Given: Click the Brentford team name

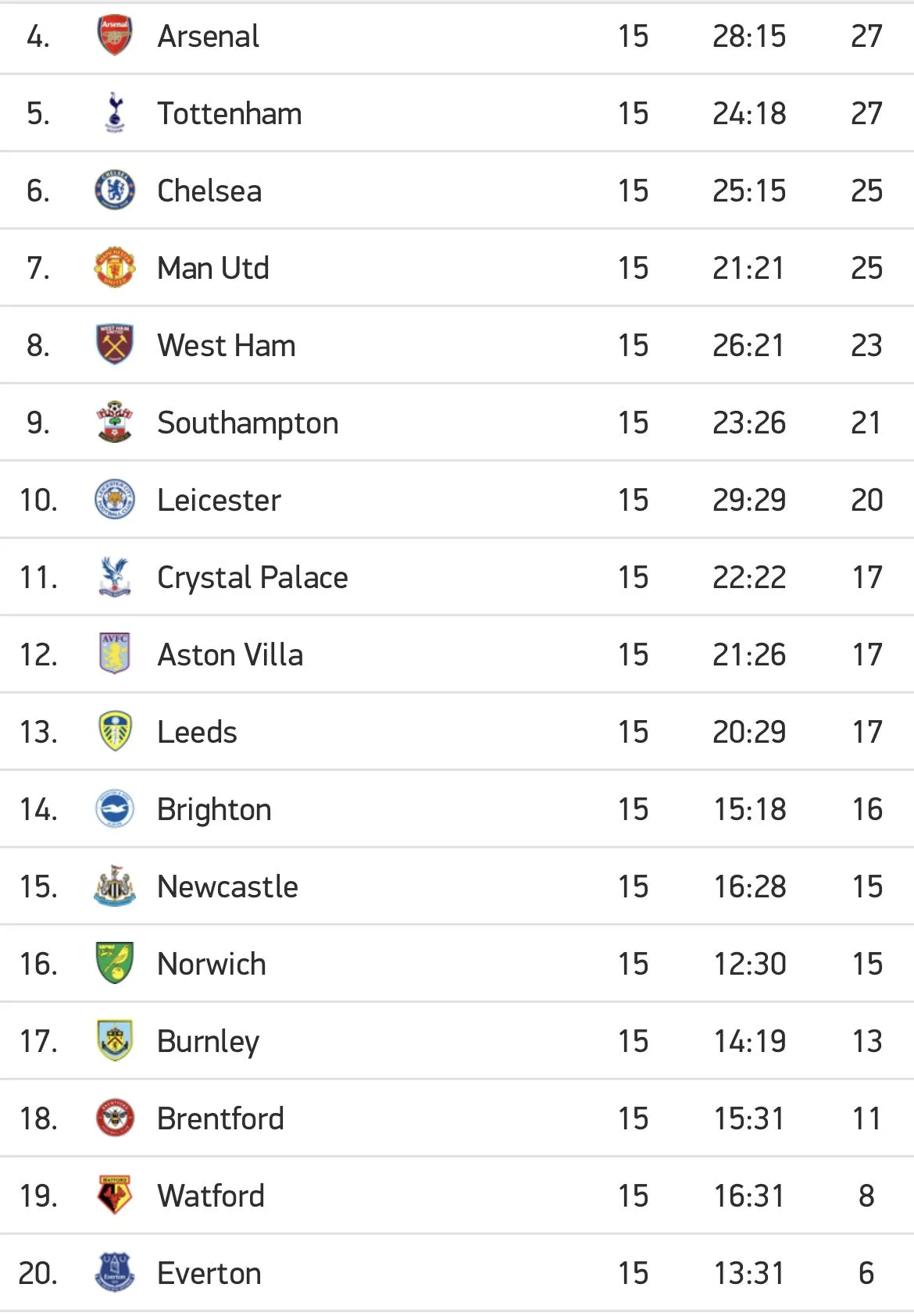Looking at the screenshot, I should (x=220, y=1118).
